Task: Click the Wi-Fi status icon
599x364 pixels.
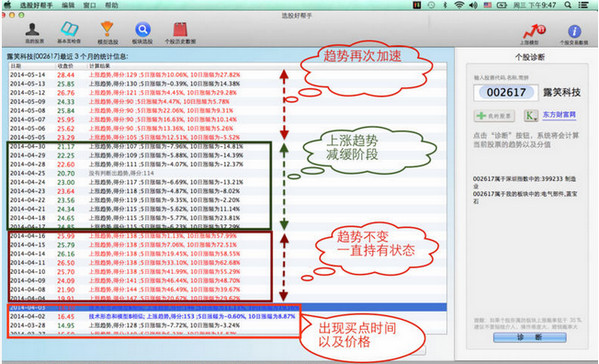Action: click(459, 5)
